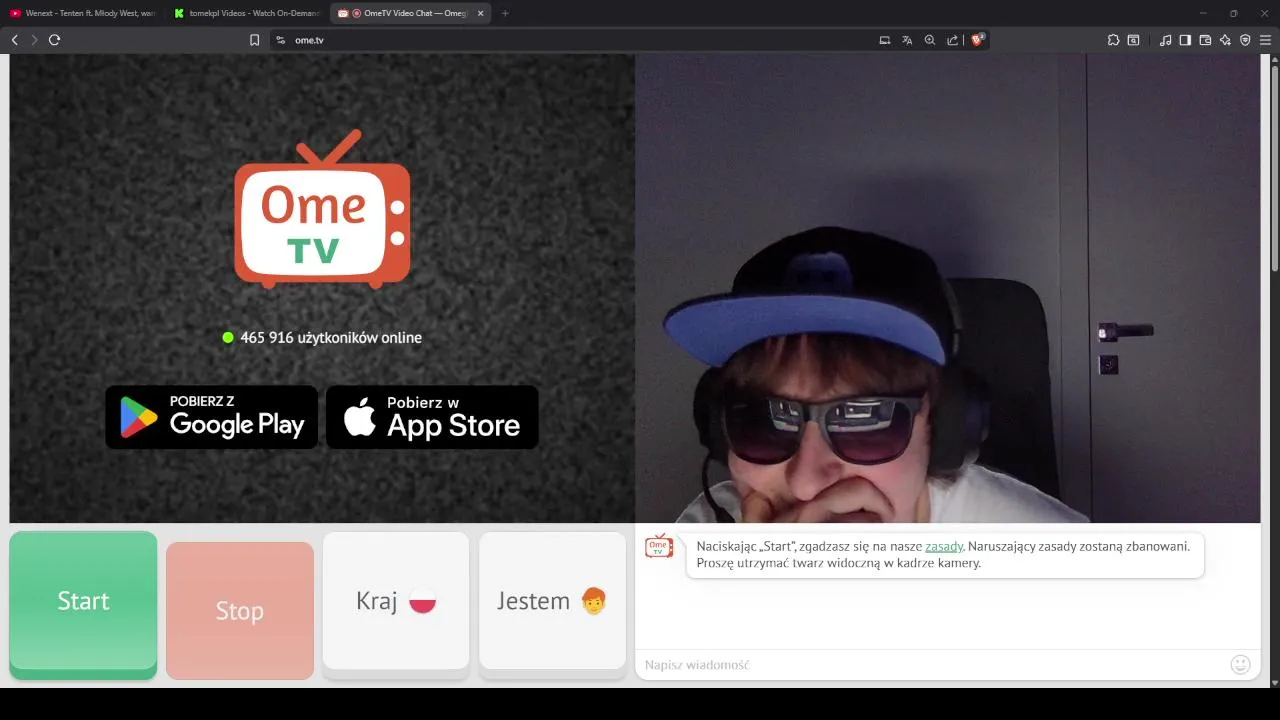Open the install-app screen icon in address bar
The image size is (1280, 720).
click(884, 40)
